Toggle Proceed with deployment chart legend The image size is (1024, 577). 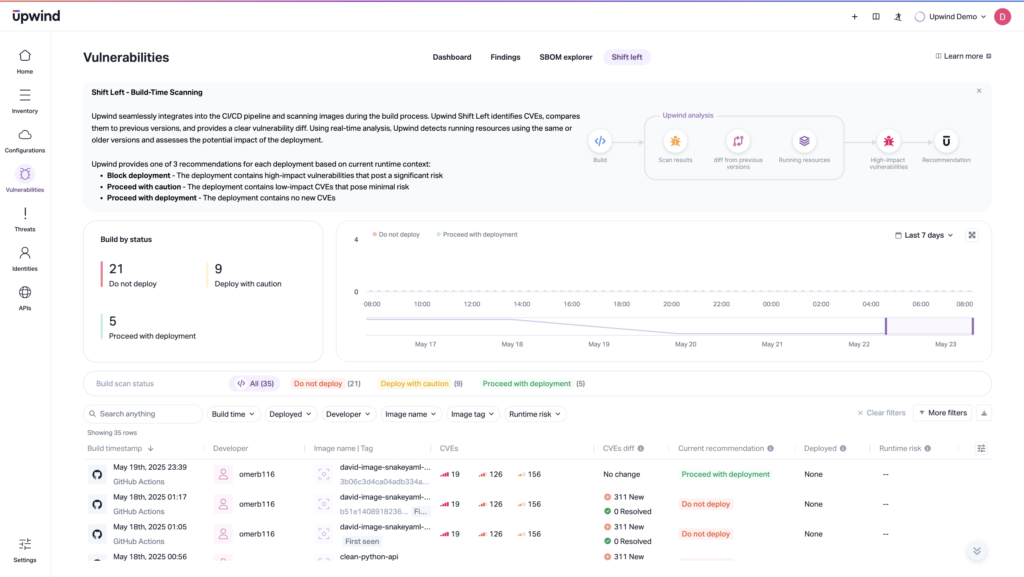(477, 234)
